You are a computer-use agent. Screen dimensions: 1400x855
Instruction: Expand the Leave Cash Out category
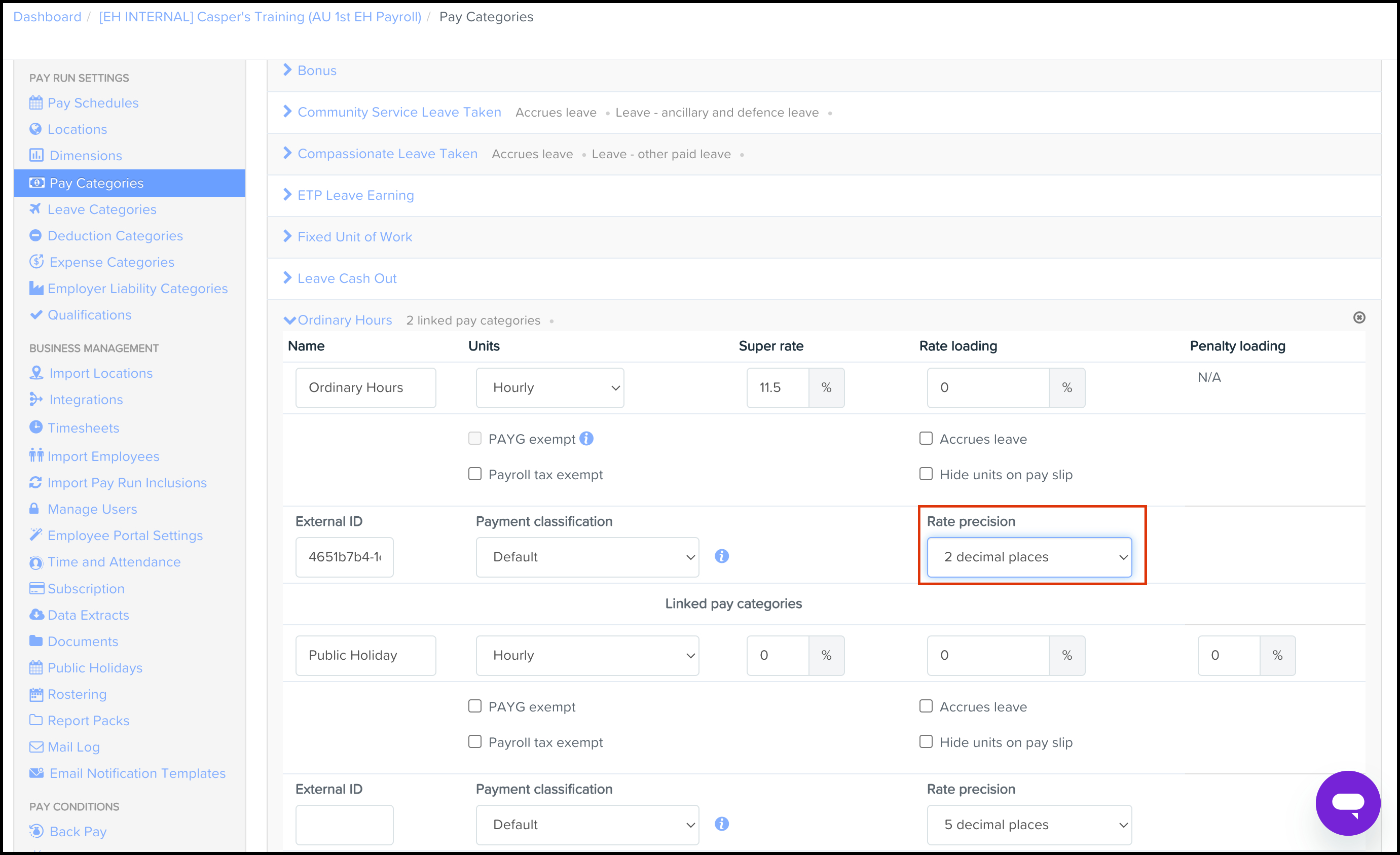pos(347,278)
